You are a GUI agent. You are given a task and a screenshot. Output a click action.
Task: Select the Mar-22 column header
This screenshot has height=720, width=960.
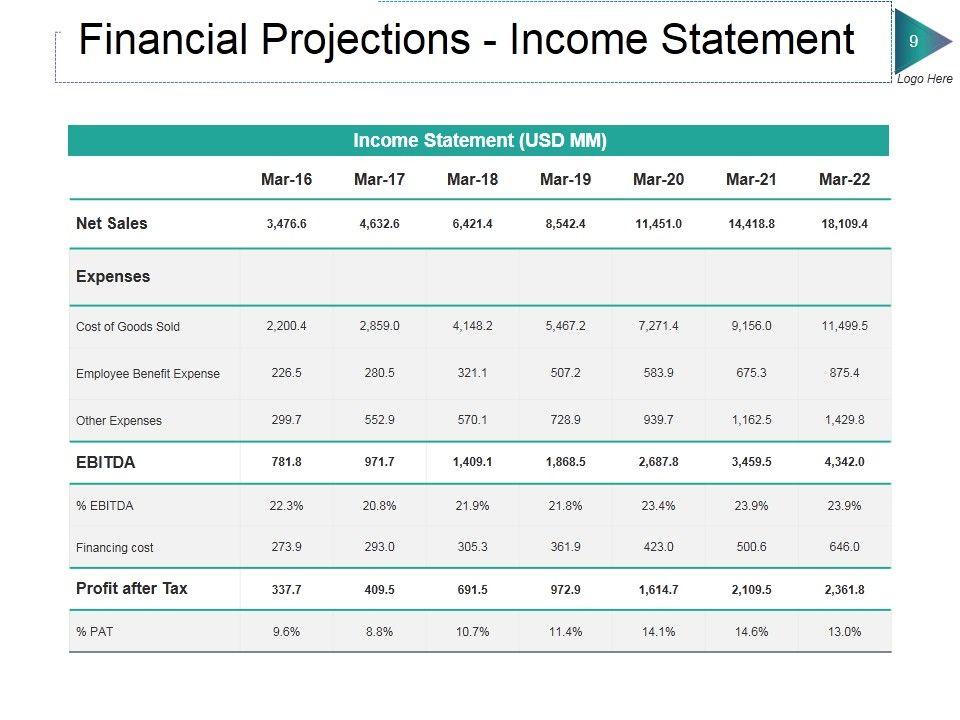point(844,180)
